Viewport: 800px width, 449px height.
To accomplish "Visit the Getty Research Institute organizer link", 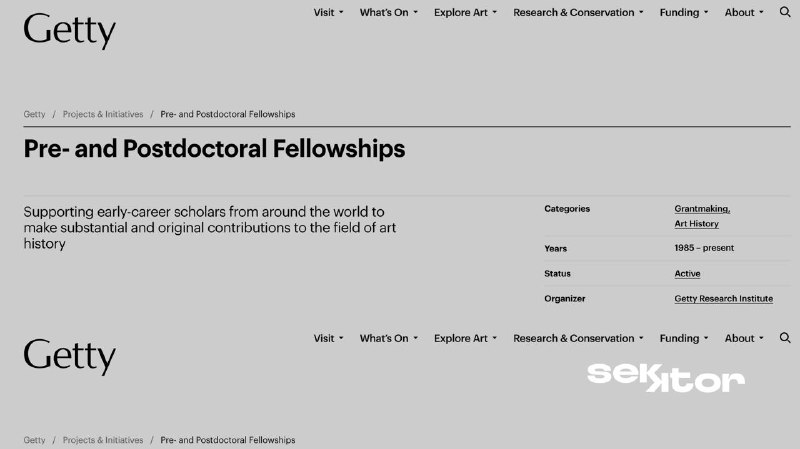I will 723,298.
